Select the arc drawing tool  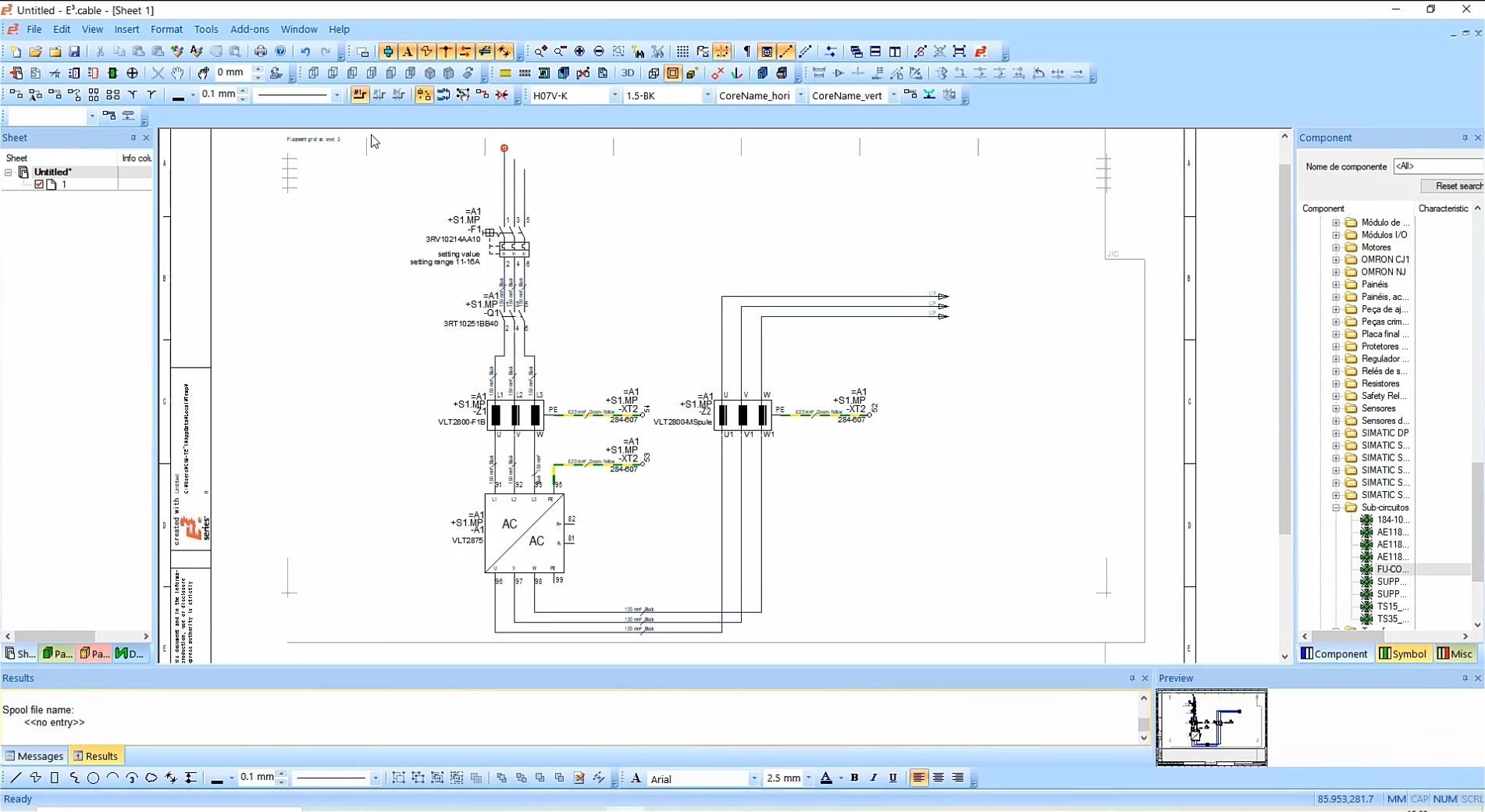coord(112,778)
